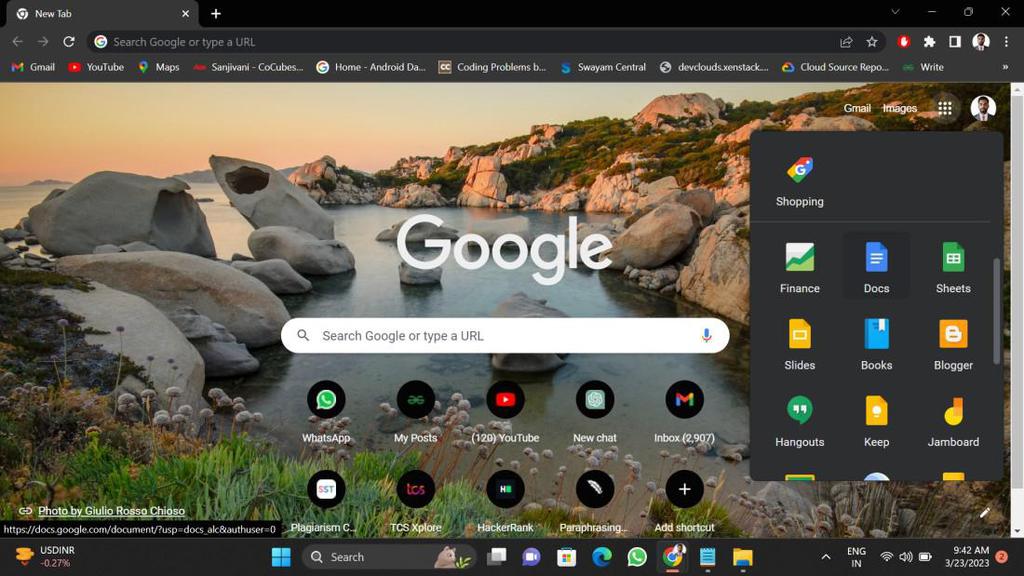The image size is (1024, 576).
Task: Share this page icon in address bar
Action: (x=846, y=42)
